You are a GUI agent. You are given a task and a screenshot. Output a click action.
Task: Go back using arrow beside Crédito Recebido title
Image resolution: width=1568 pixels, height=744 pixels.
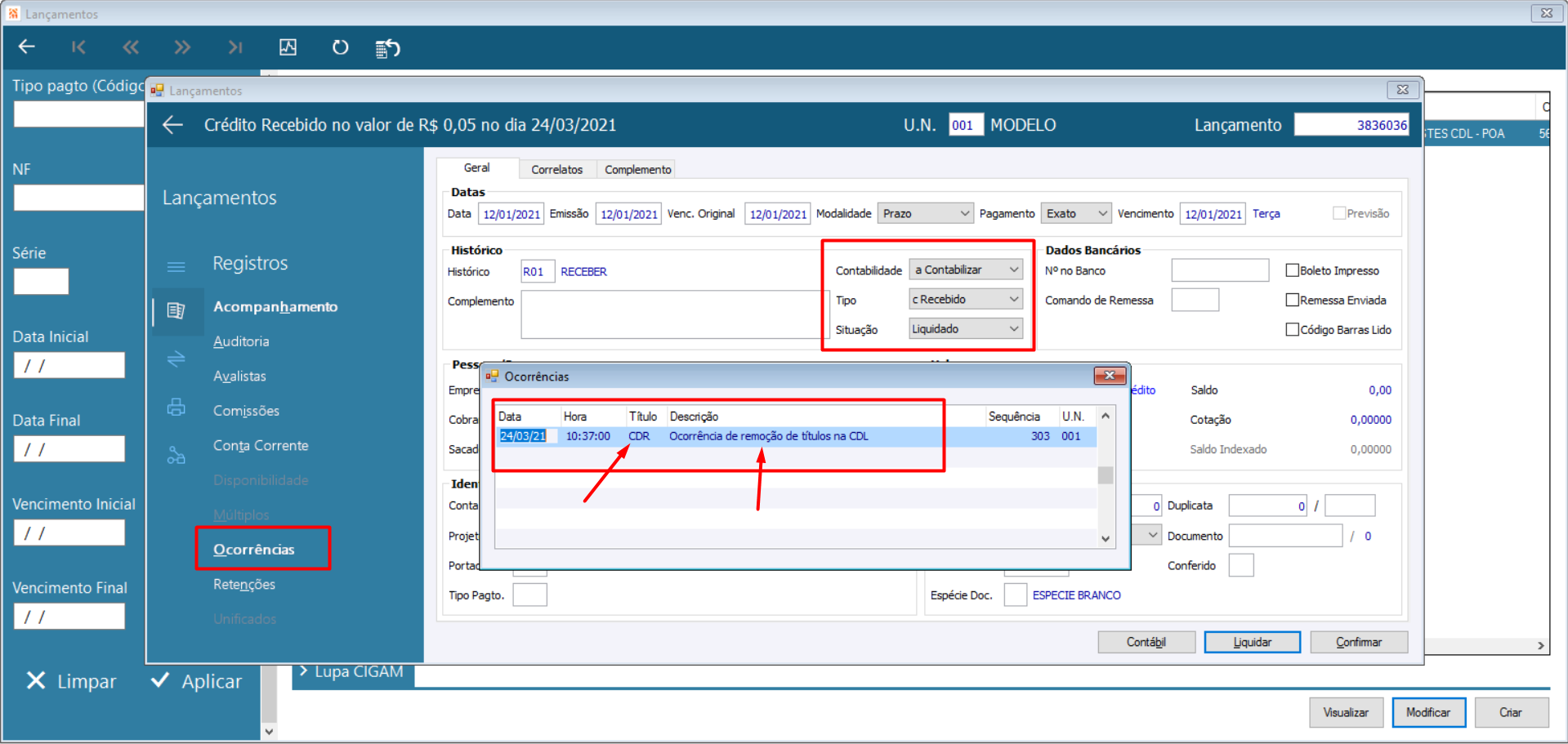tap(172, 125)
